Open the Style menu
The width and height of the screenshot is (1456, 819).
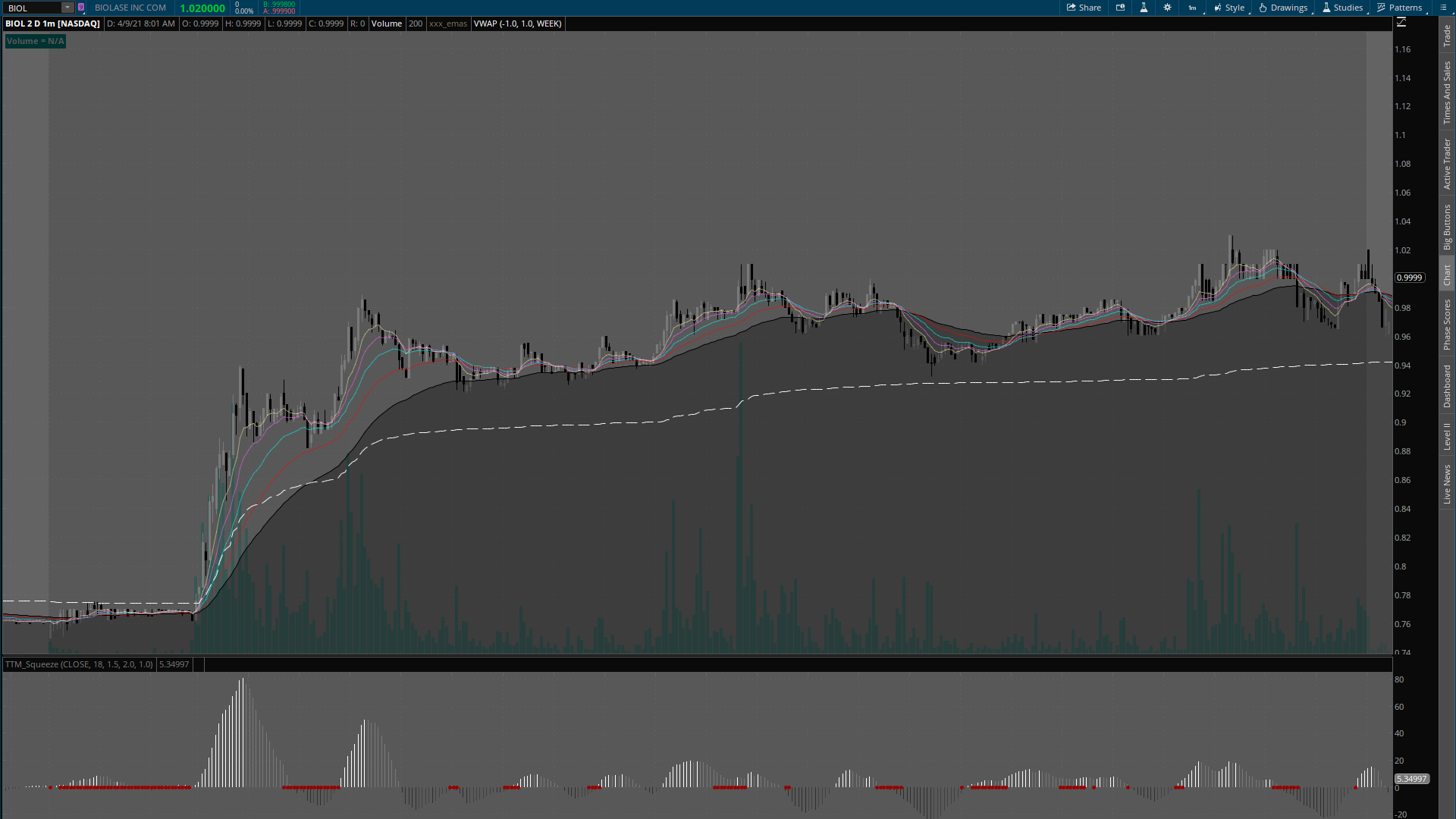pyautogui.click(x=1228, y=8)
